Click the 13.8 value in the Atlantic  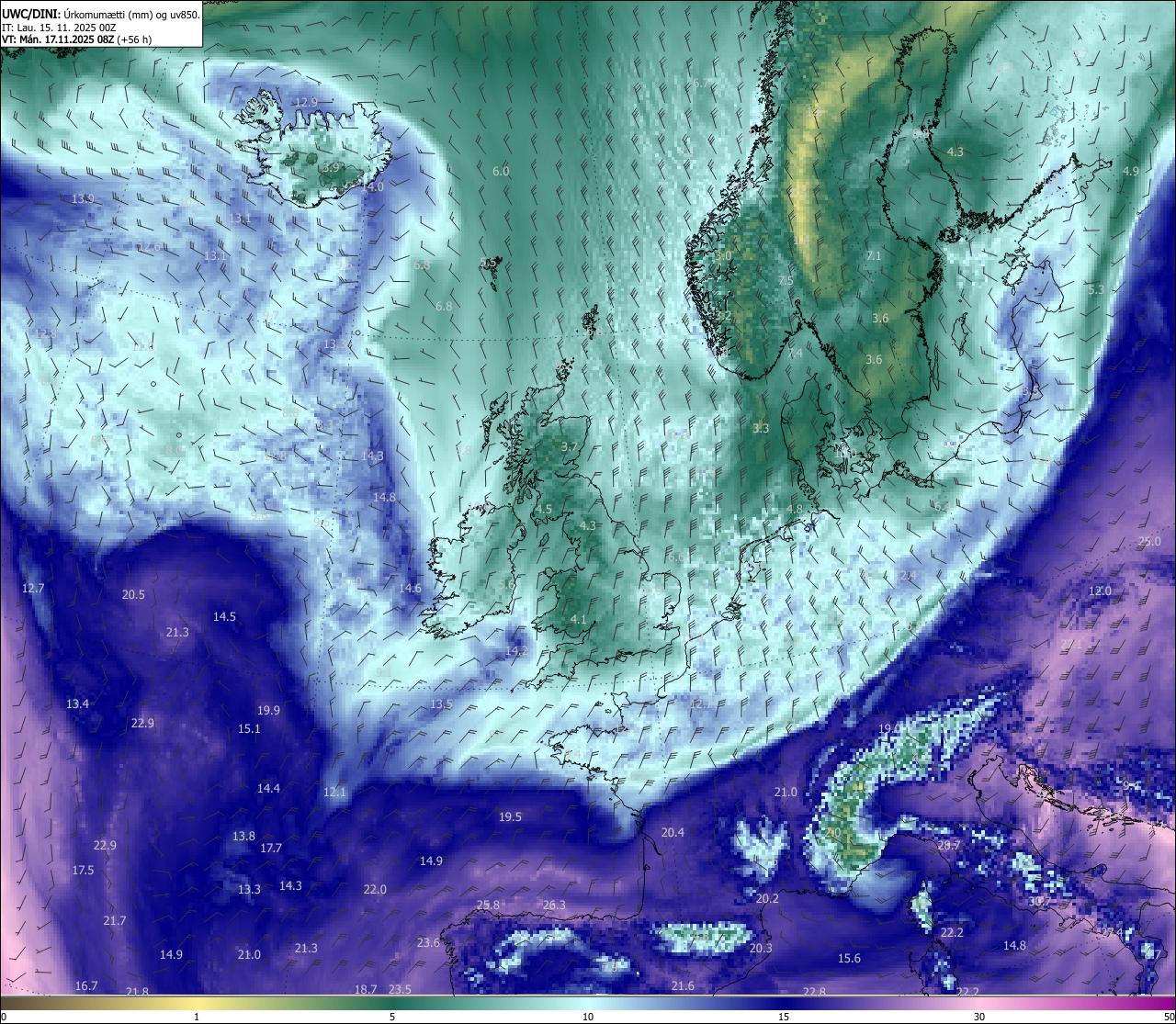243,837
